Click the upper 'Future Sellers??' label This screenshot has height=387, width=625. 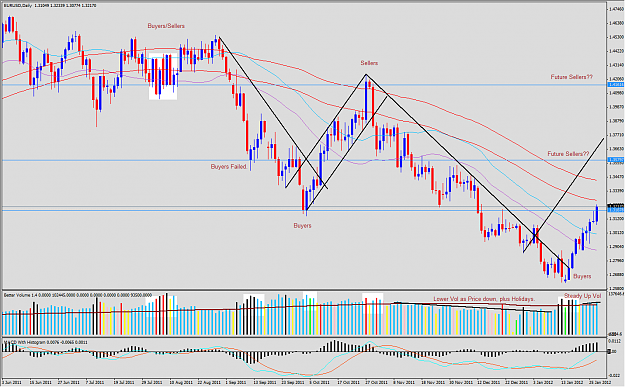tap(572, 77)
